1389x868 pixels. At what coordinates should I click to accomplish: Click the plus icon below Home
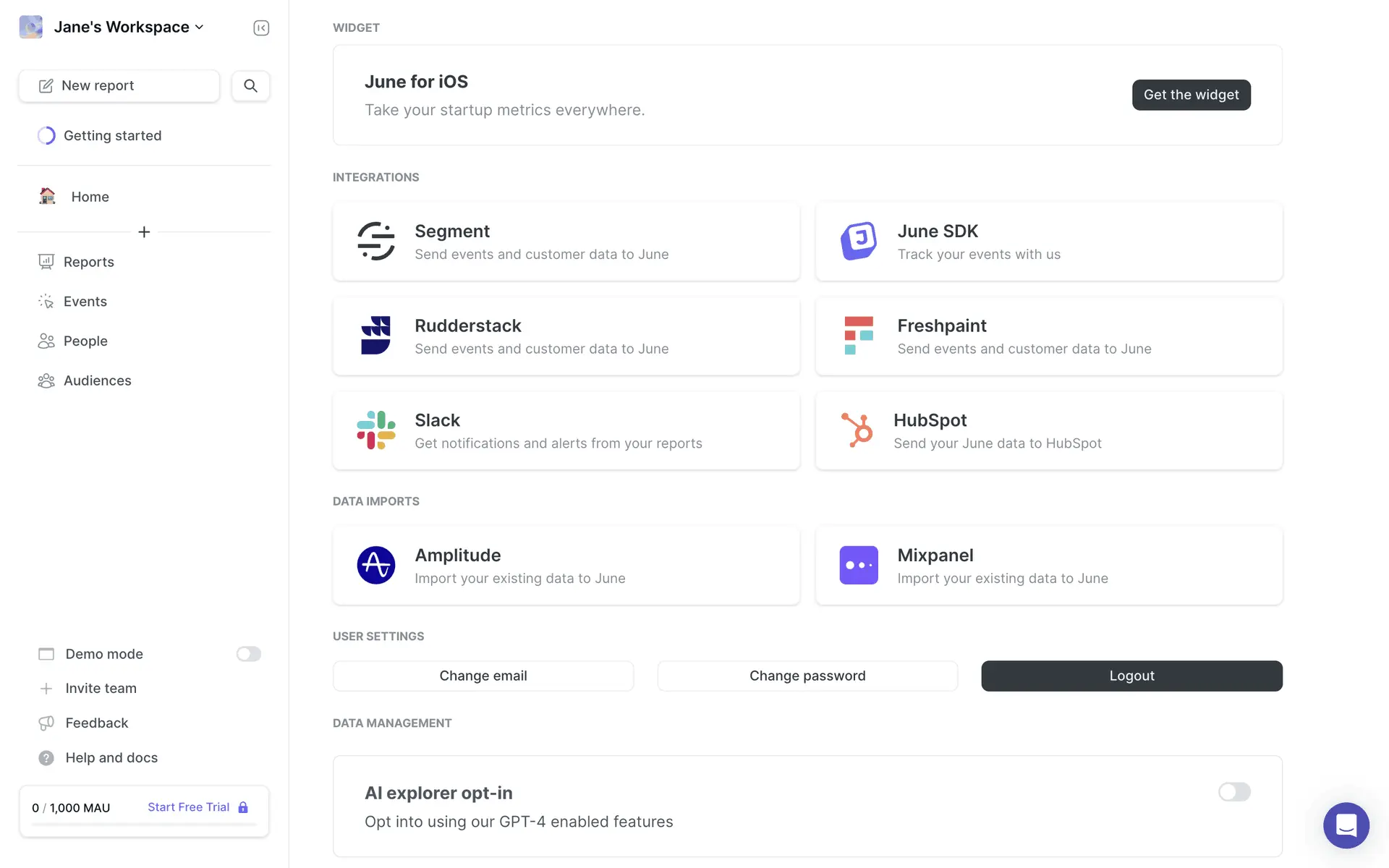click(144, 231)
